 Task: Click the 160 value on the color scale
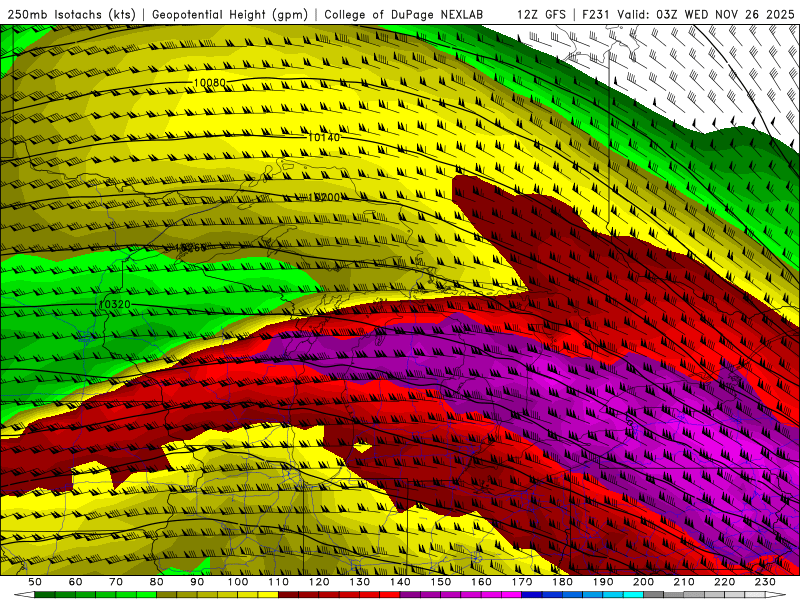tap(481, 582)
